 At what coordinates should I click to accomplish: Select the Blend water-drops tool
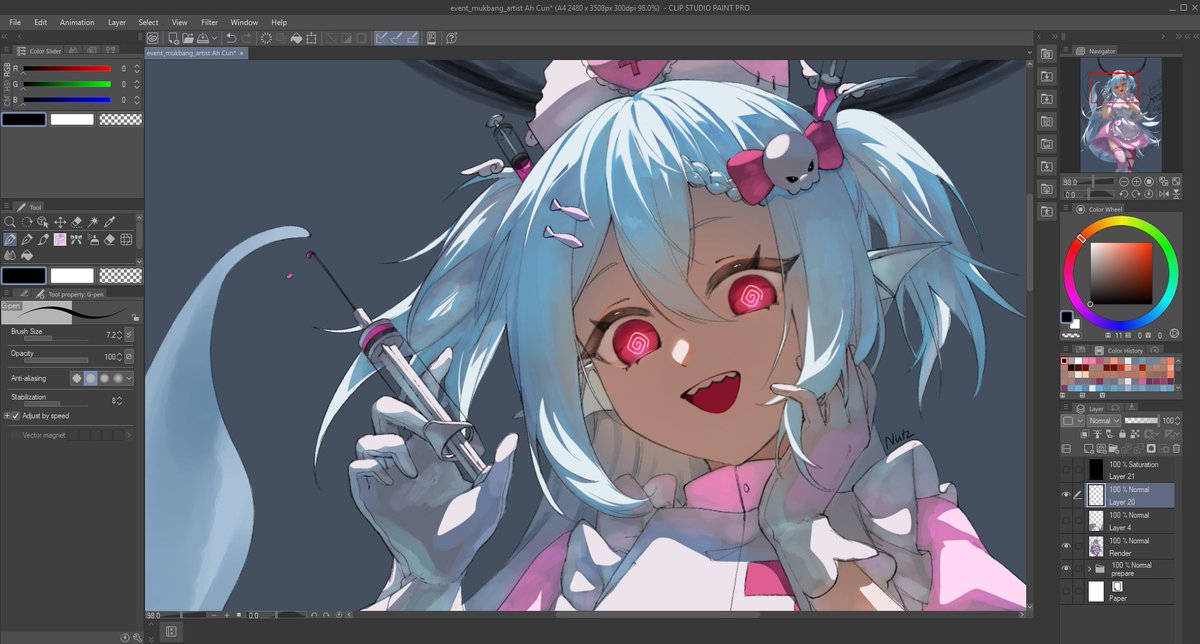point(10,256)
